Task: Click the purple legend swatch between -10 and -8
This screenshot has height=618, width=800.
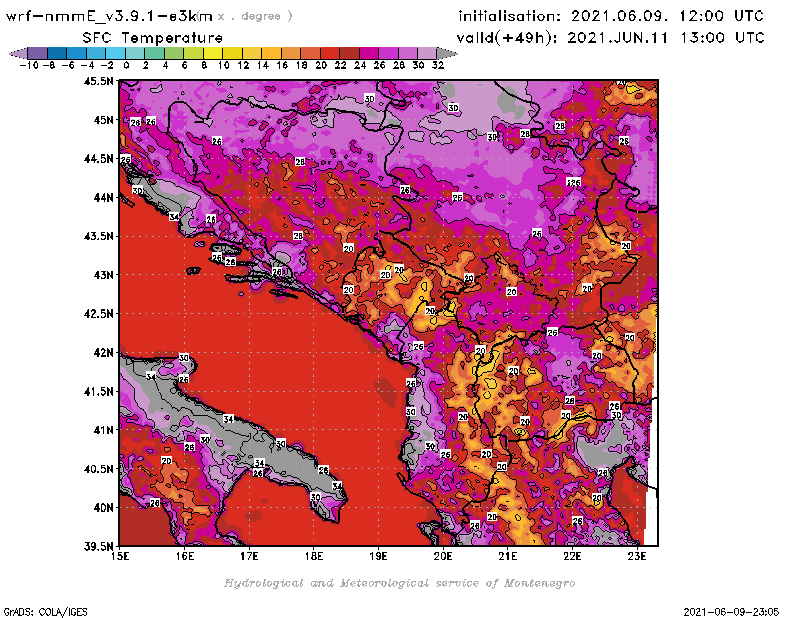Action: click(38, 53)
